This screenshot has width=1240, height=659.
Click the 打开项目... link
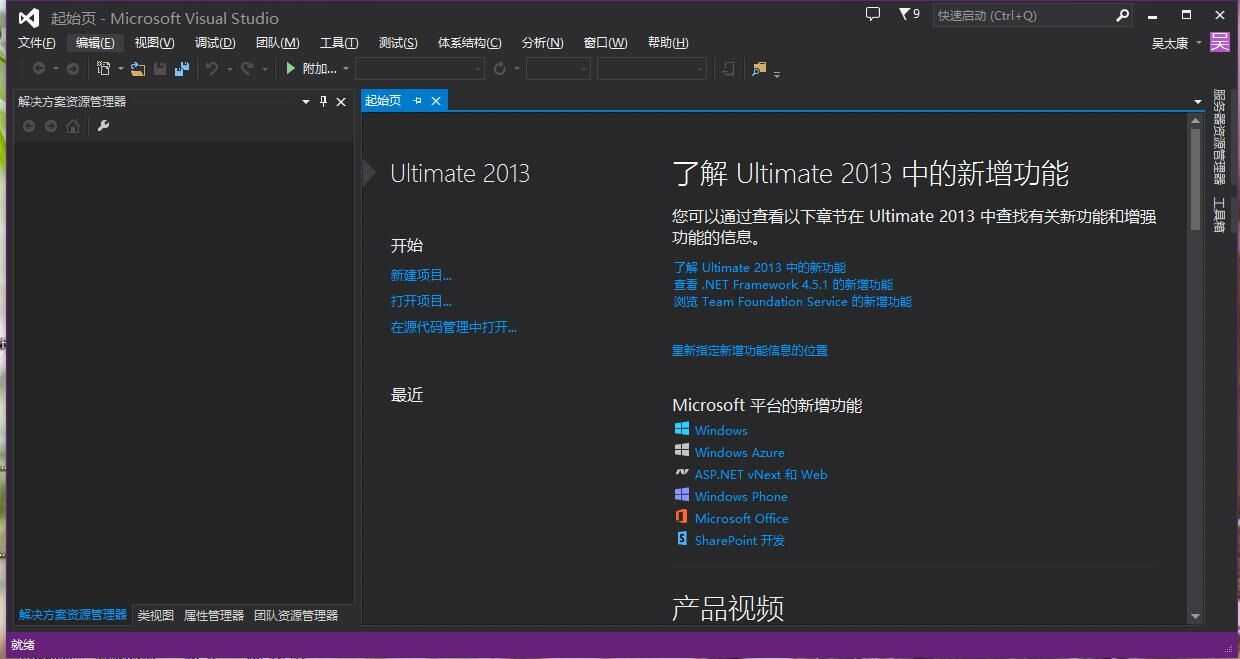coord(421,301)
